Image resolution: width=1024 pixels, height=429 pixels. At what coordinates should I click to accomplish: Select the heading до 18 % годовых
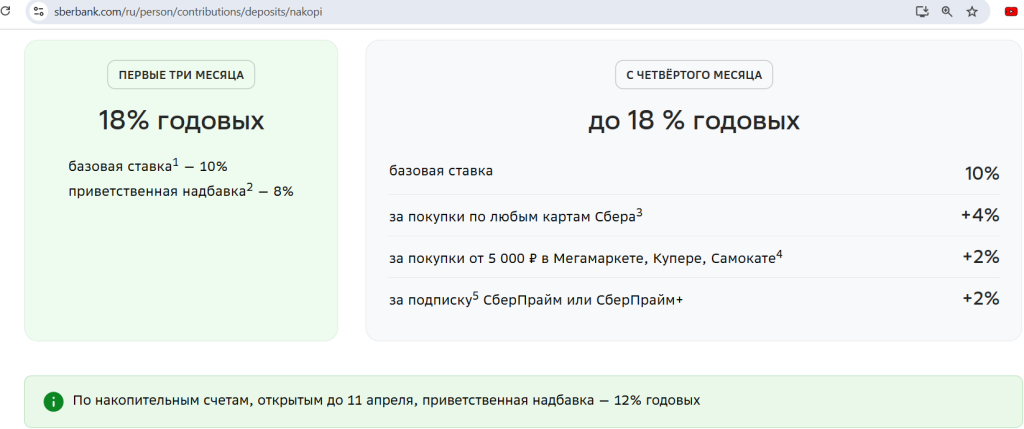tap(694, 121)
